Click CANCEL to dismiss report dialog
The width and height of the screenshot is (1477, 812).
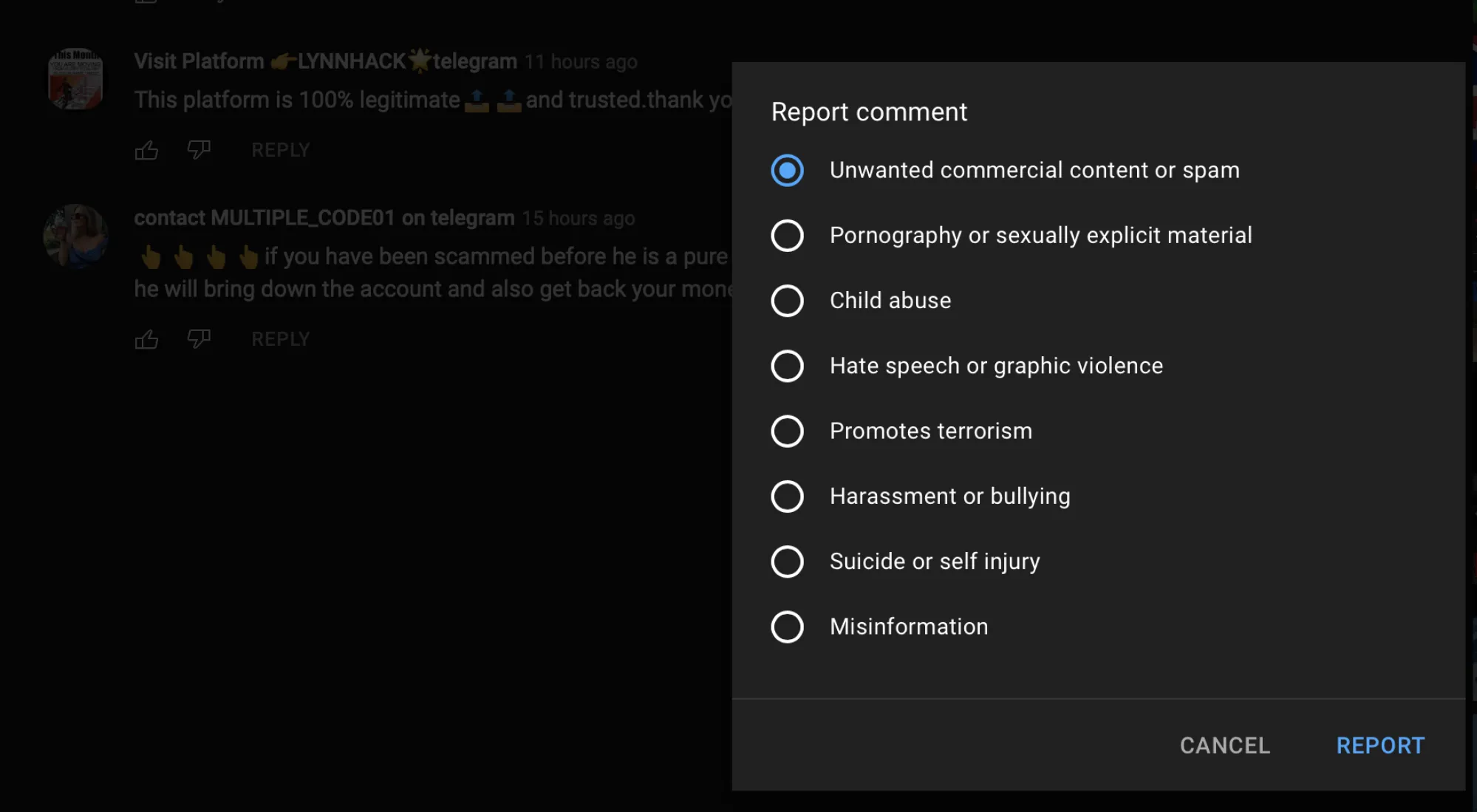(x=1225, y=745)
